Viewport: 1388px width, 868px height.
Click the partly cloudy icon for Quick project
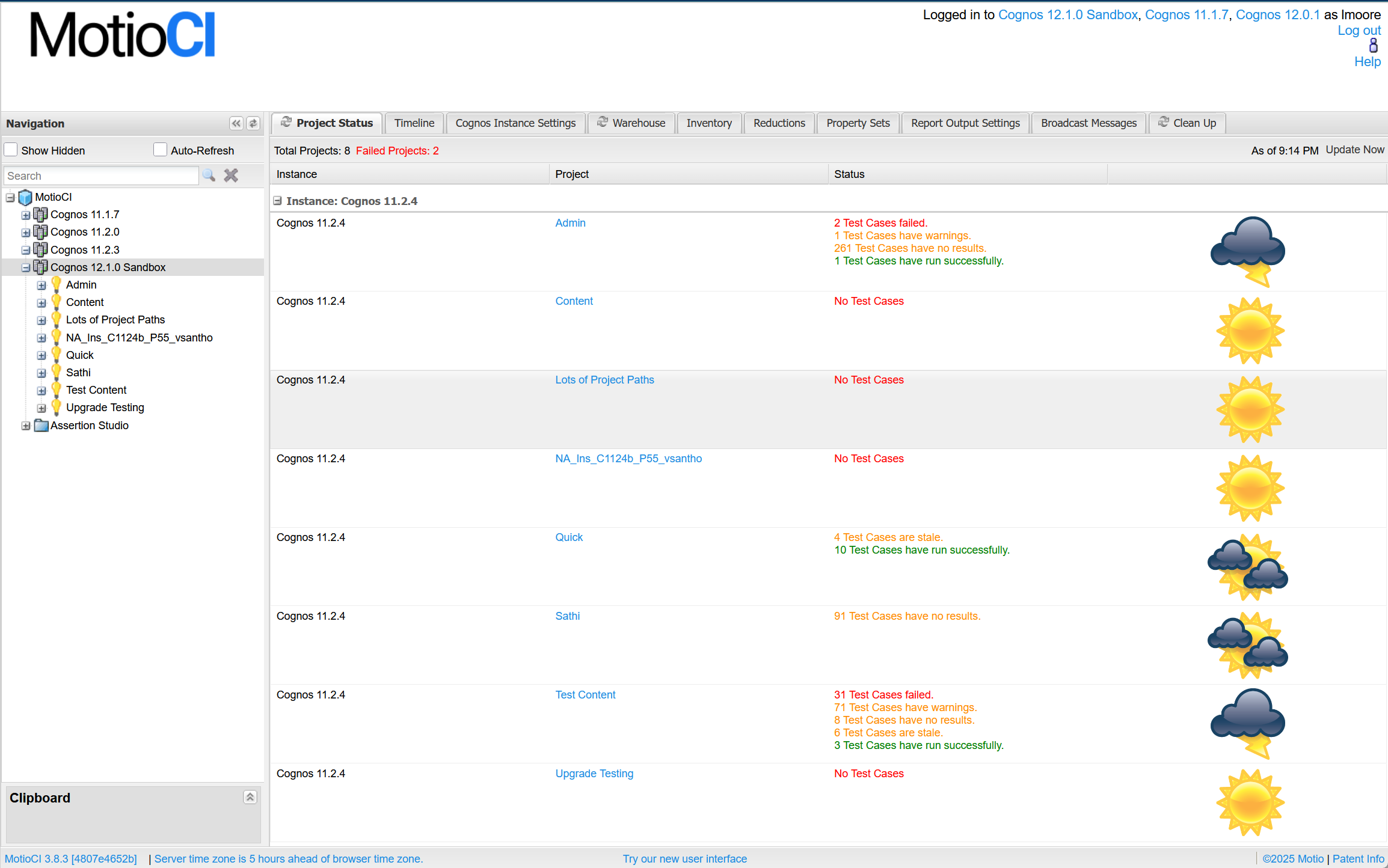(1248, 566)
